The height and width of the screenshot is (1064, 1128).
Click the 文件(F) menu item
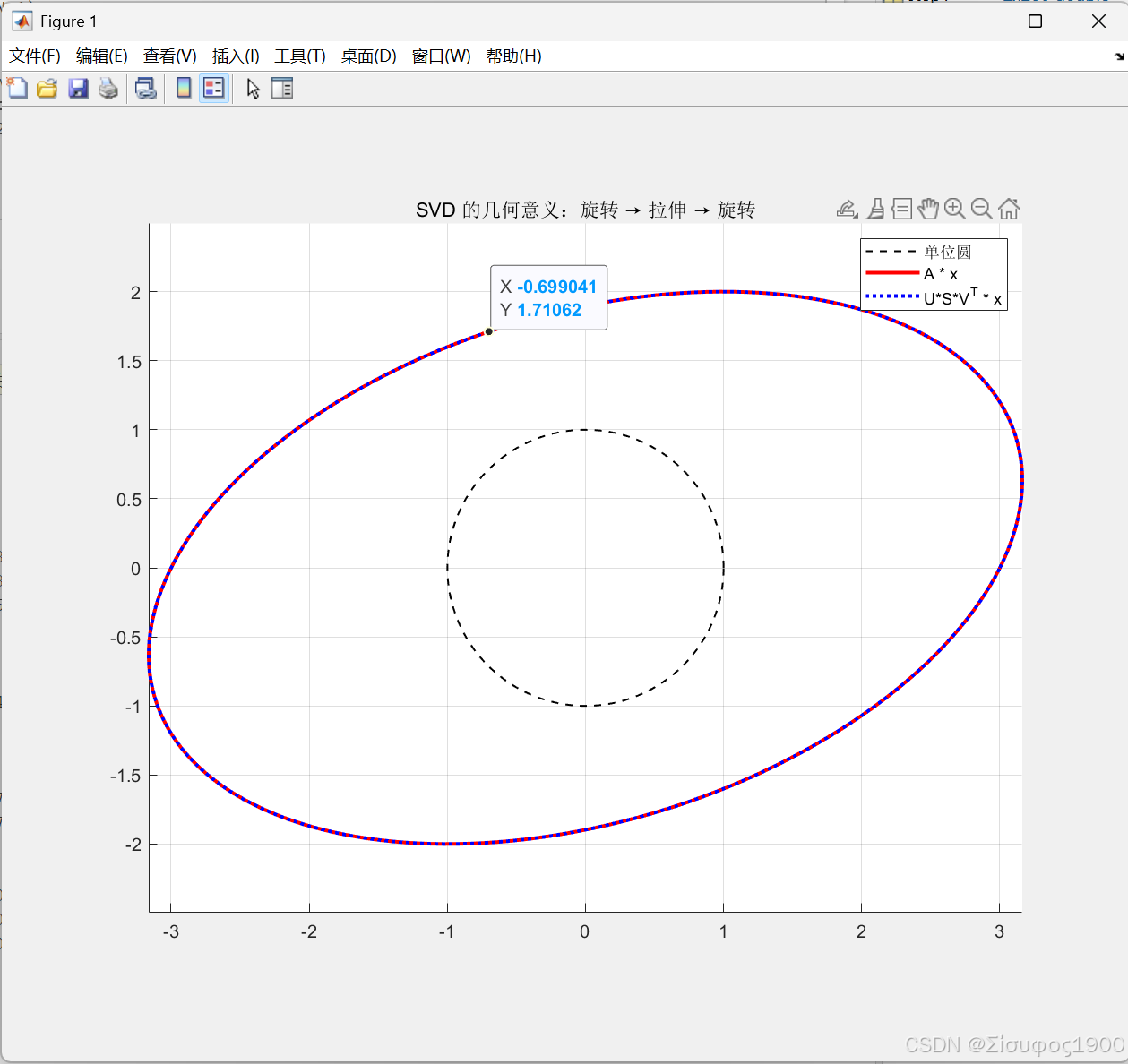(35, 56)
